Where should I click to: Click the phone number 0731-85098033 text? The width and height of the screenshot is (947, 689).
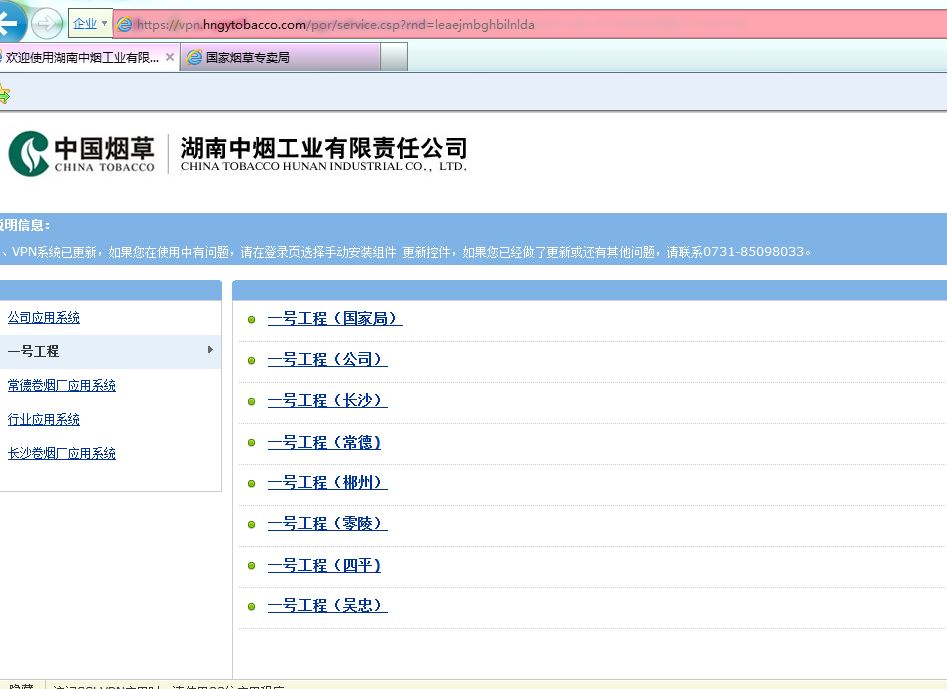point(754,252)
